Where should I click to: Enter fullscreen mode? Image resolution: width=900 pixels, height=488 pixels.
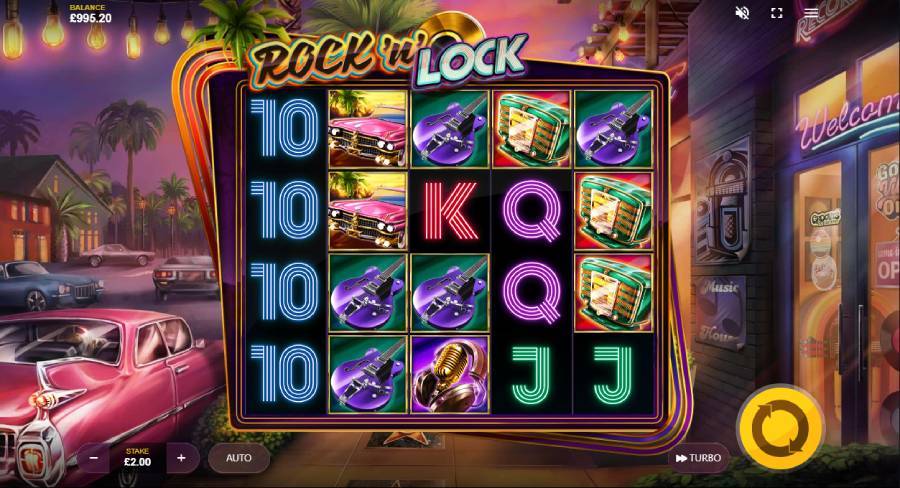coord(777,13)
